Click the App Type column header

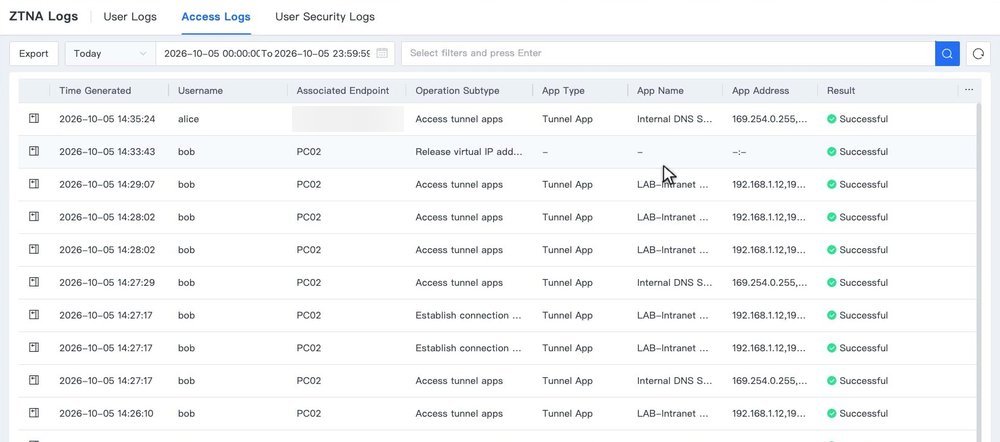[563, 91]
